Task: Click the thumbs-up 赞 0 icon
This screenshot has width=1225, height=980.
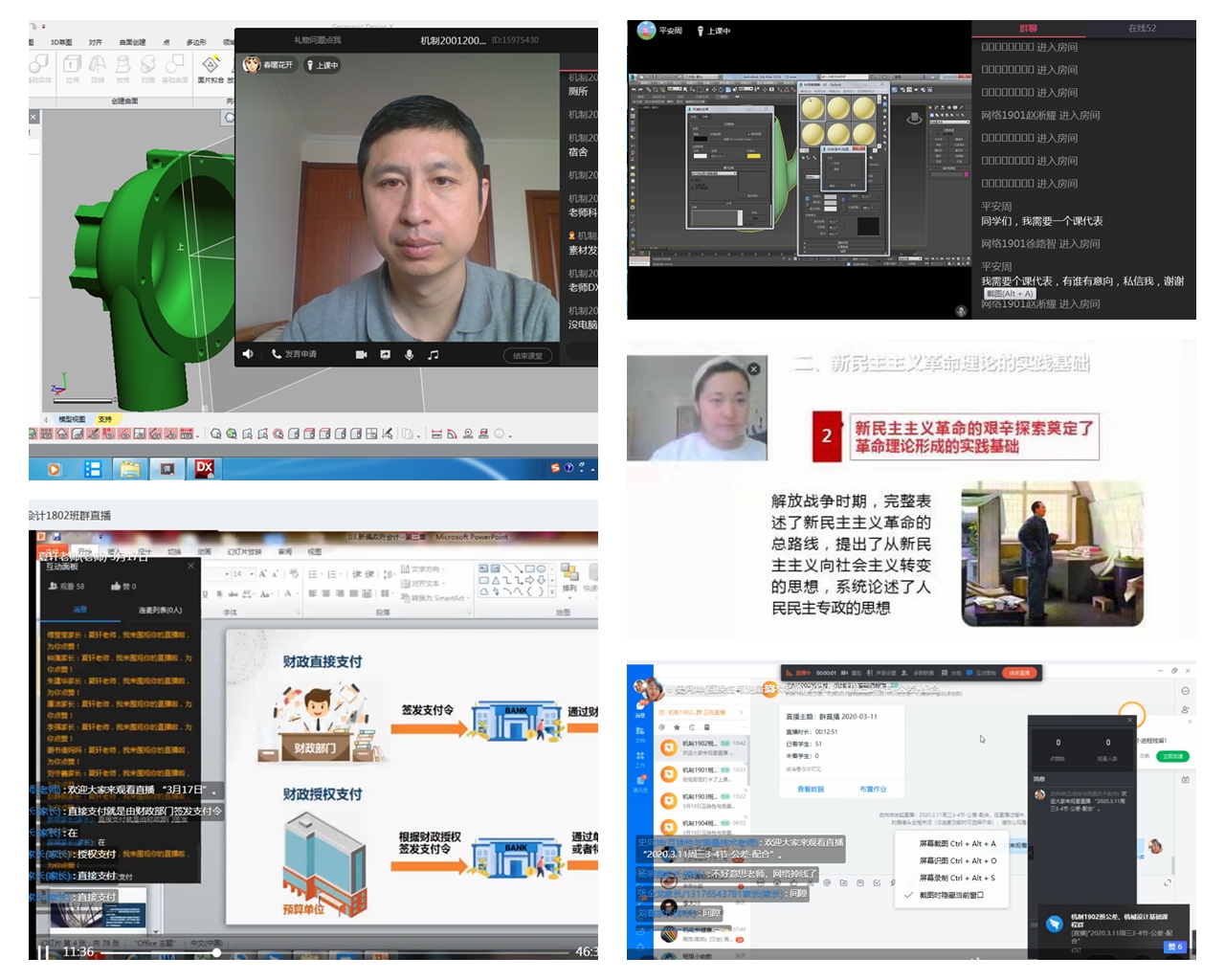Action: (123, 587)
